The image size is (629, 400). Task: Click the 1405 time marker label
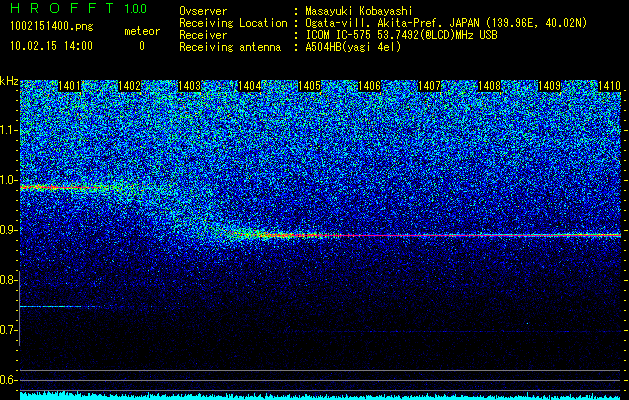pos(309,86)
